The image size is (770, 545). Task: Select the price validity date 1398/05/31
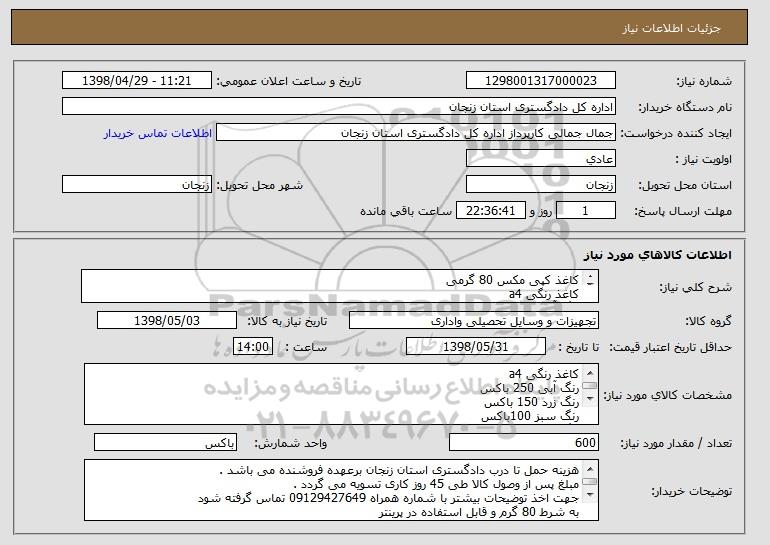476,347
